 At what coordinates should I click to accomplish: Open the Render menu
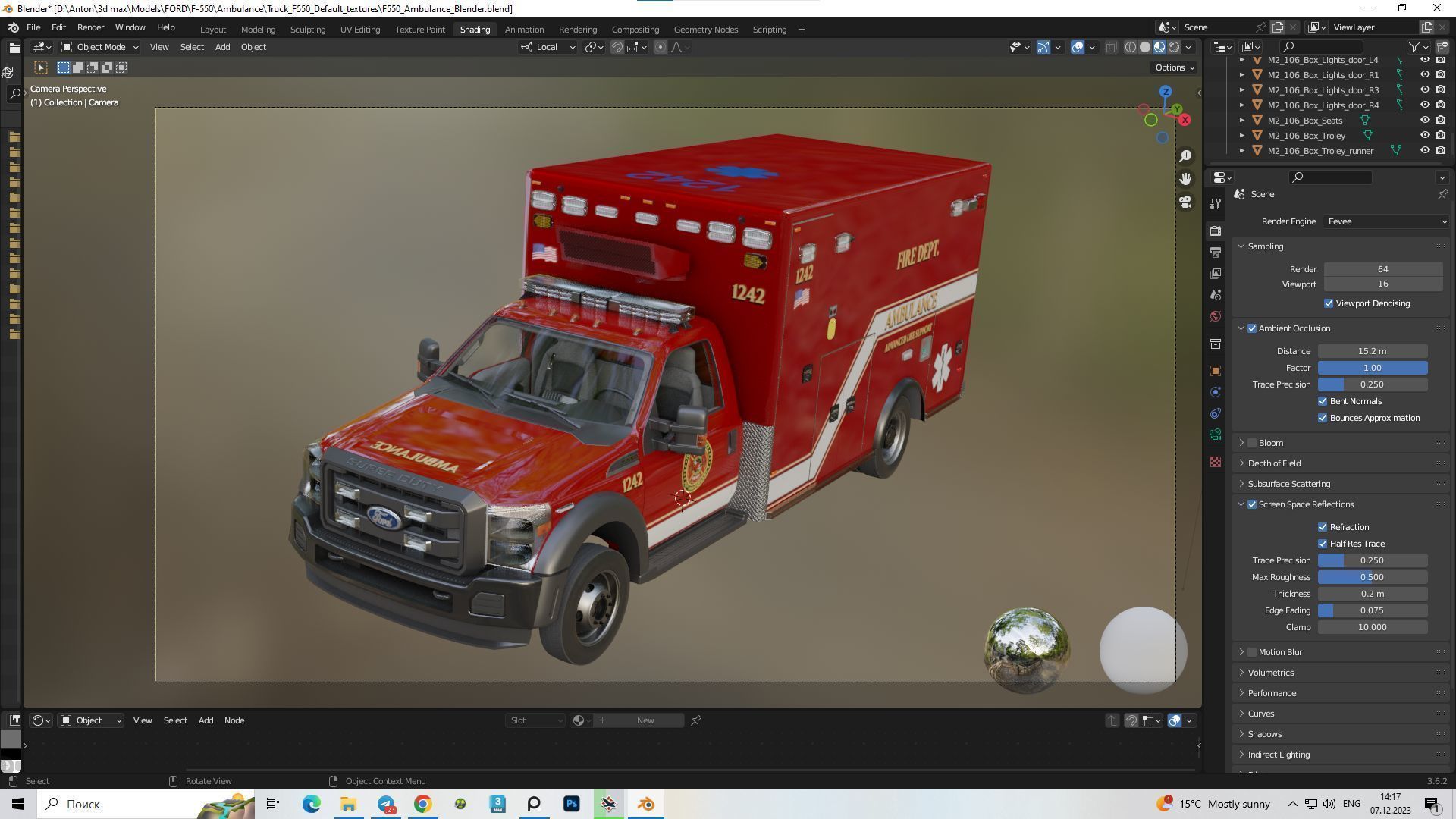(x=90, y=27)
